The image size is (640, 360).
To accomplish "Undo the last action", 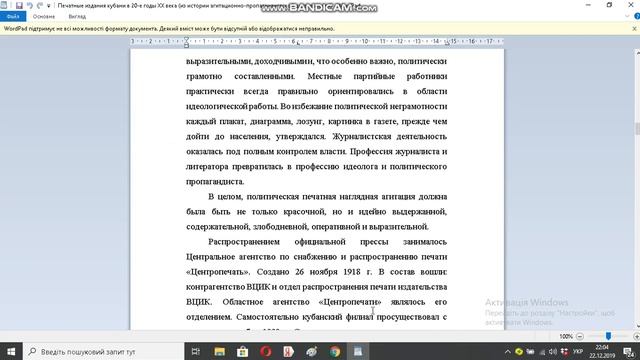I will pyautogui.click(x=29, y=5).
